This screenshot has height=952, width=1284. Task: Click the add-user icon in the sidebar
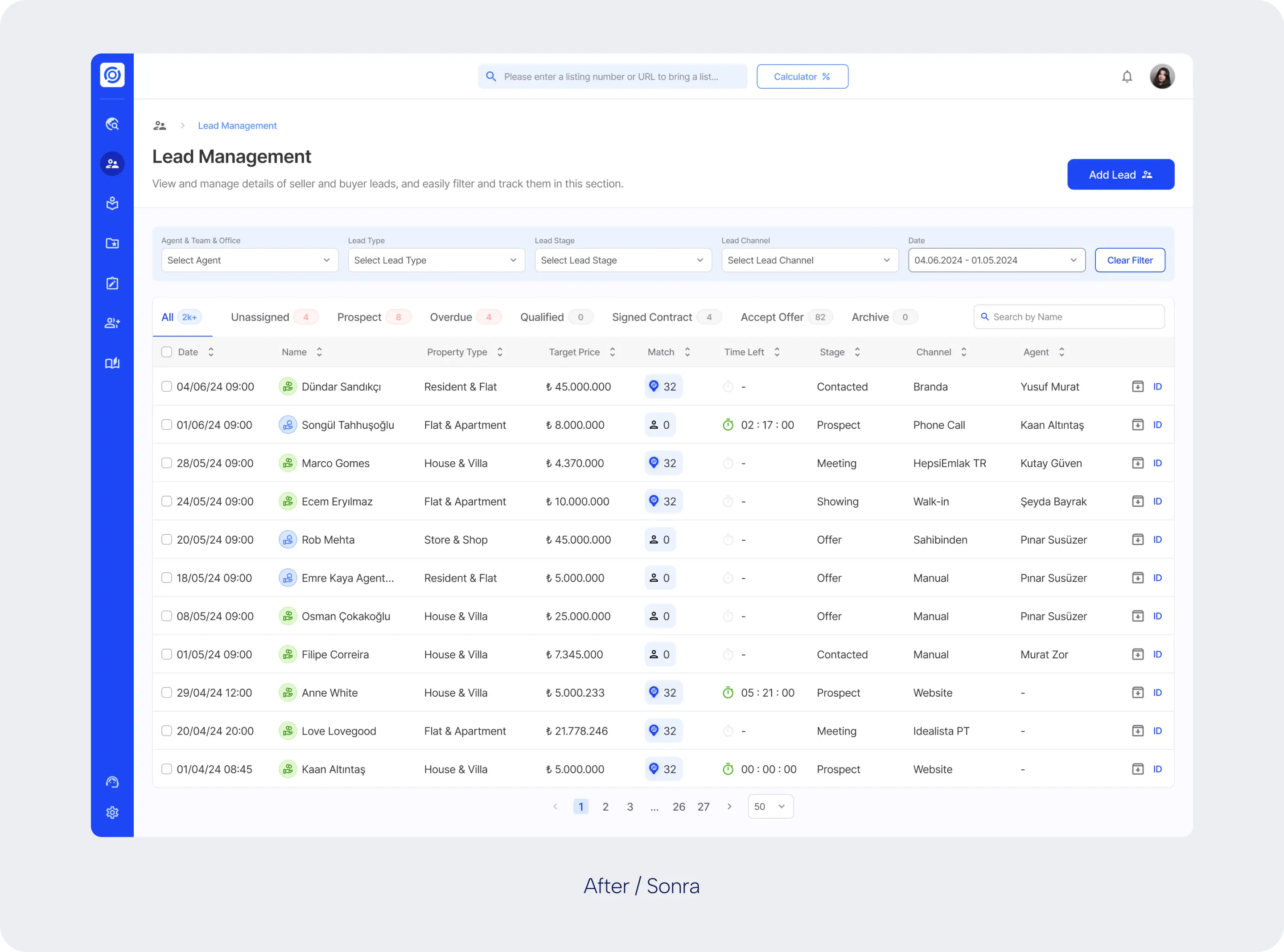coord(112,323)
